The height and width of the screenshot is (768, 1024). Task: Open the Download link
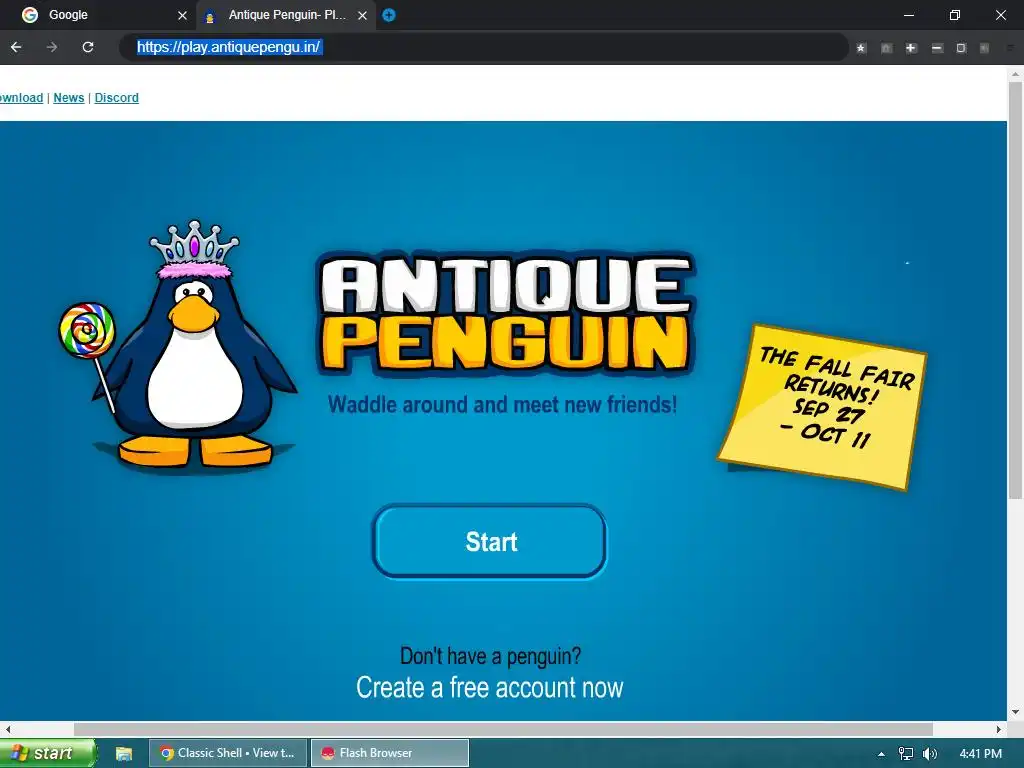pyautogui.click(x=21, y=98)
